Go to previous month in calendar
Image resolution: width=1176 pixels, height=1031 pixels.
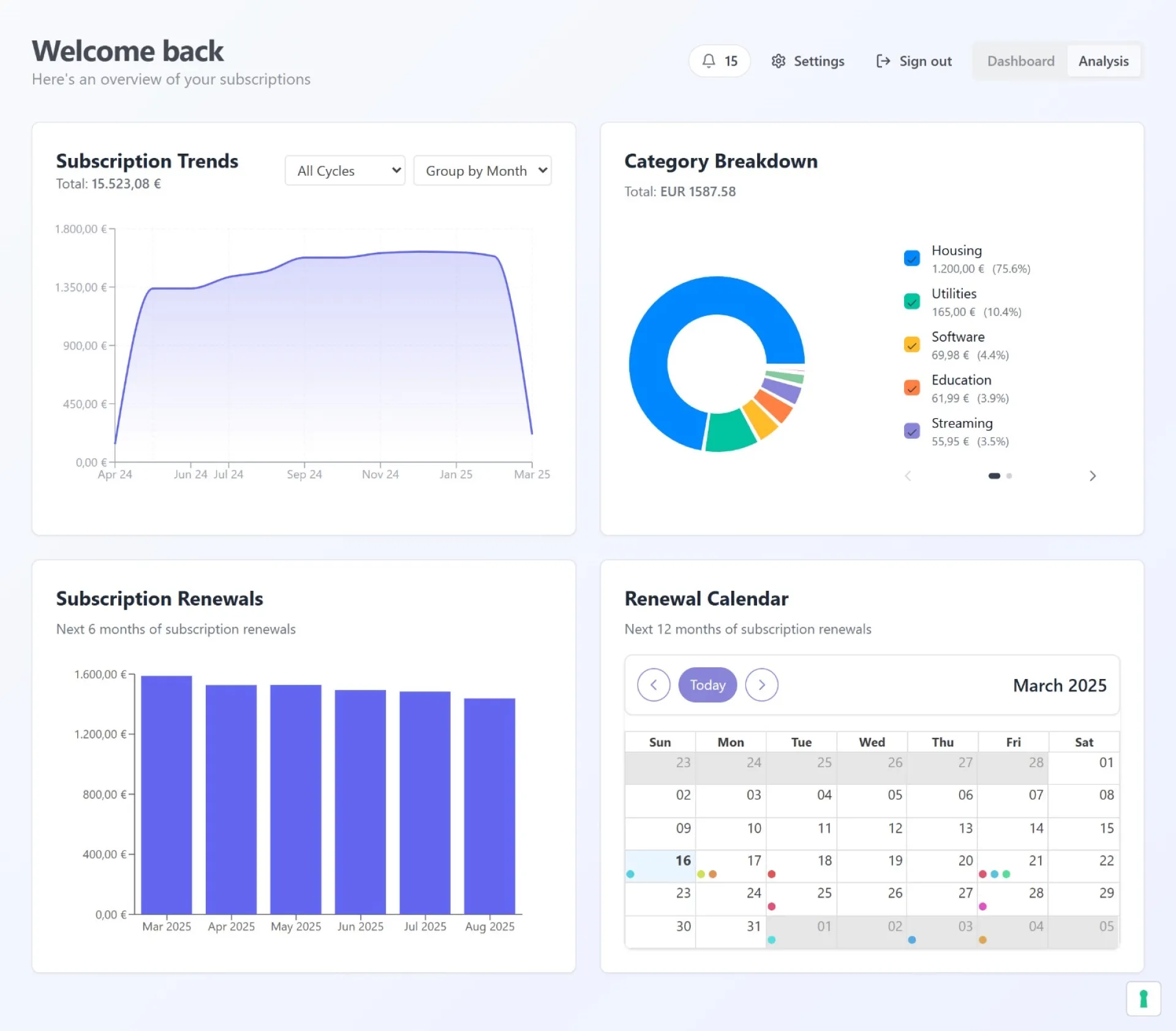pyautogui.click(x=654, y=684)
